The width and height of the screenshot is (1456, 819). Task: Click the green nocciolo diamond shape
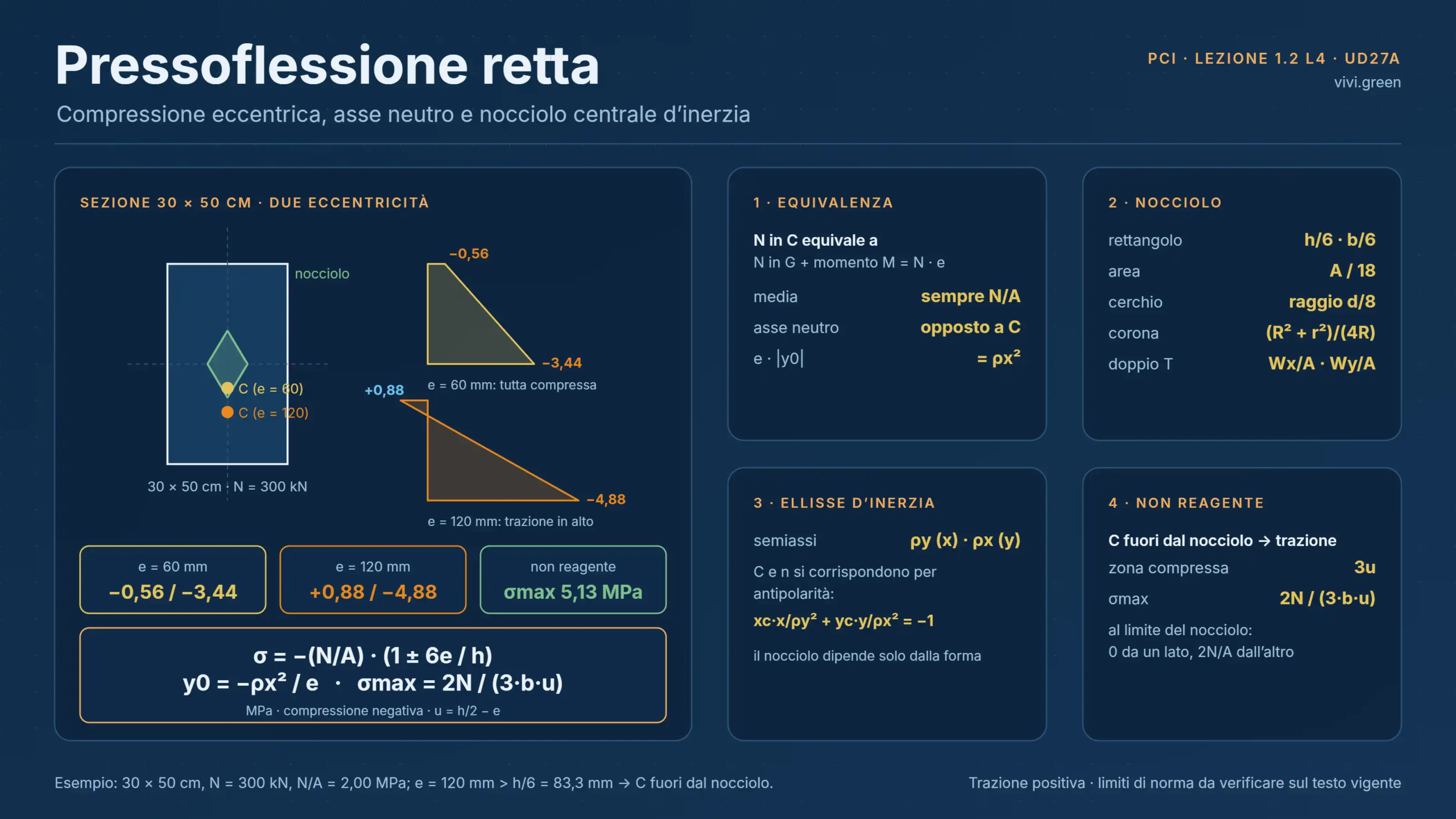click(x=227, y=363)
